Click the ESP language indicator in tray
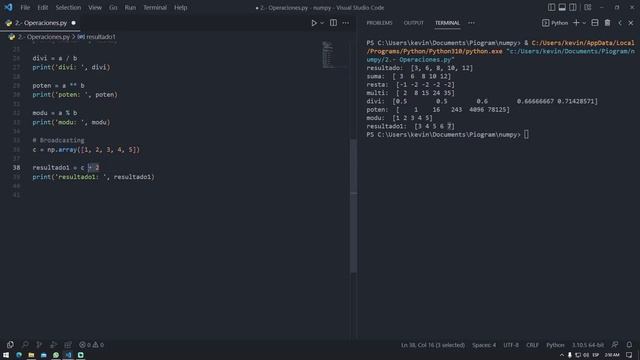Image resolution: width=640 pixels, height=360 pixels. click(596, 355)
